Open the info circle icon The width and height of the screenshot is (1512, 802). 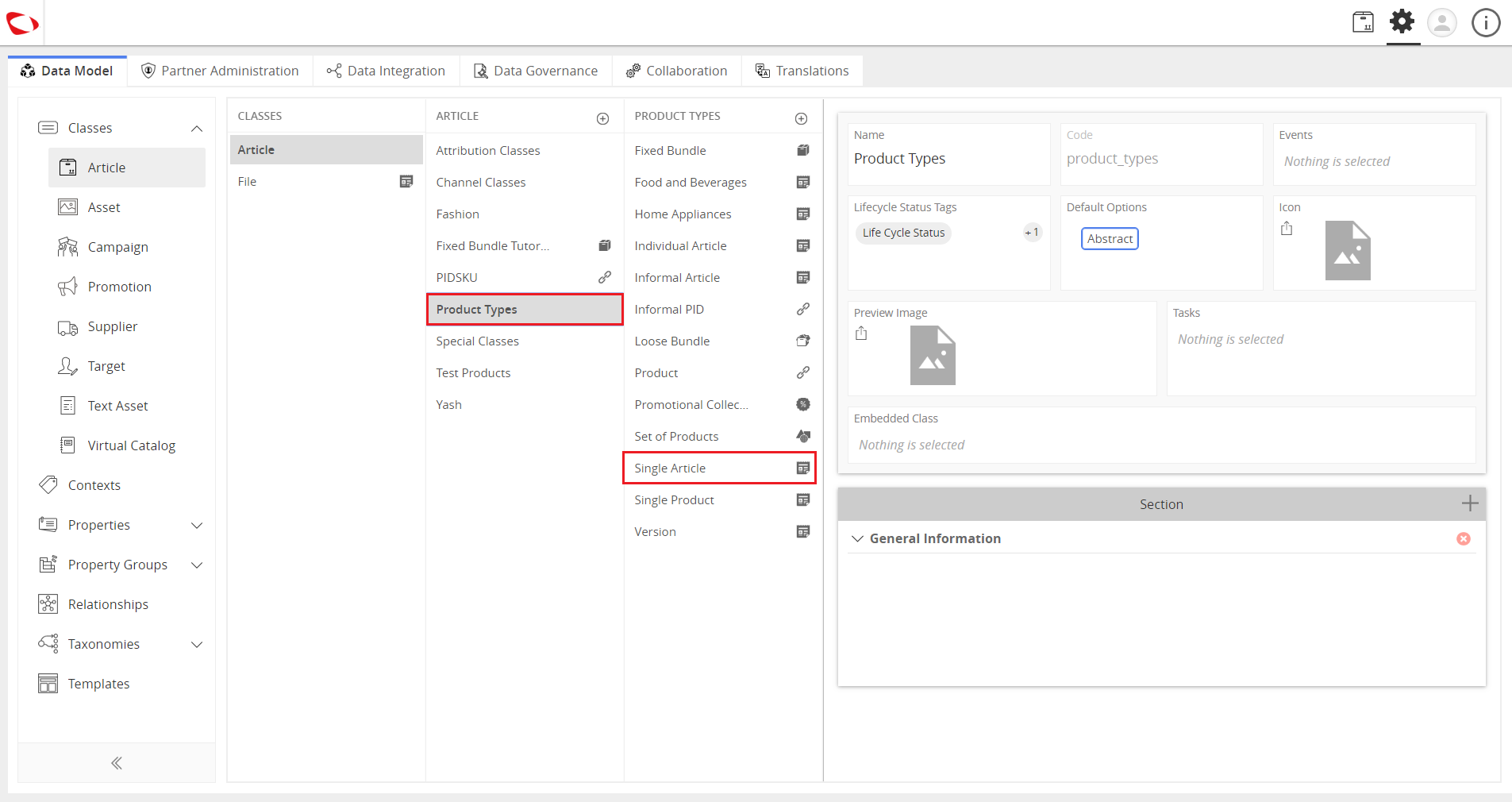pyautogui.click(x=1486, y=22)
